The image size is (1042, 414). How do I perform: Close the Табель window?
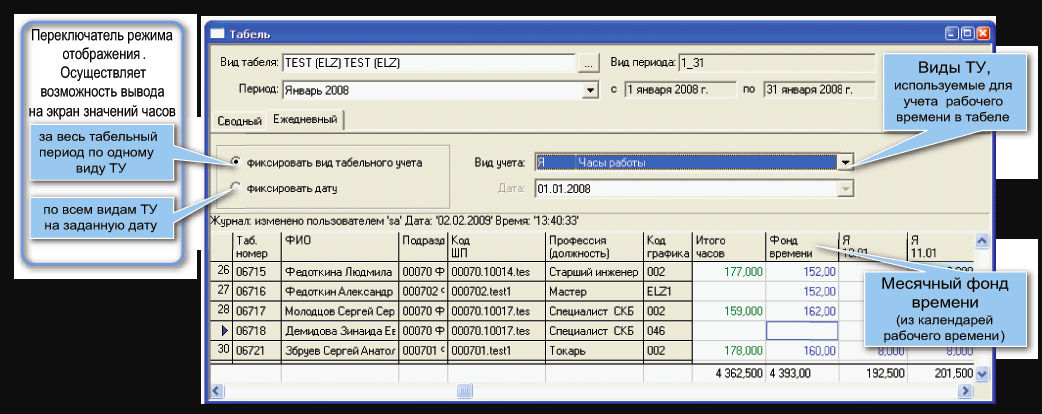pos(983,34)
